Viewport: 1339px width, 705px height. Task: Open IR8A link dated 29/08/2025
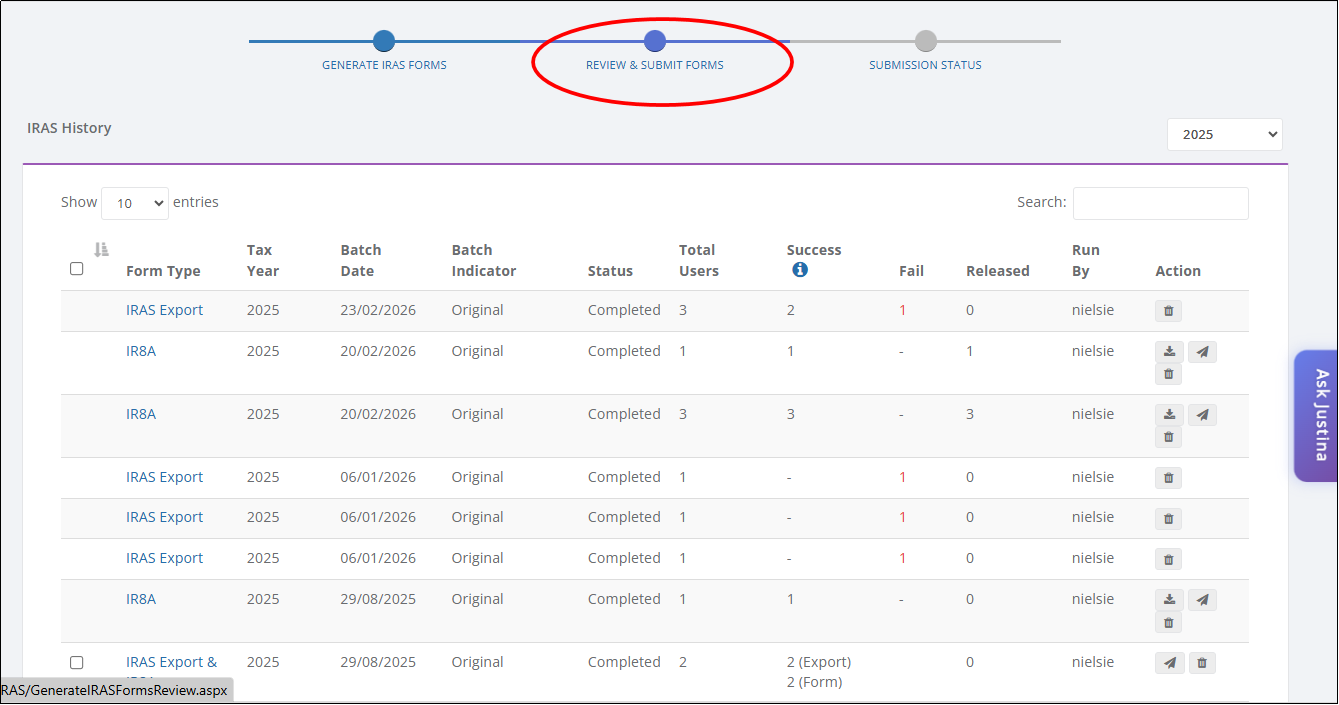[141, 599]
